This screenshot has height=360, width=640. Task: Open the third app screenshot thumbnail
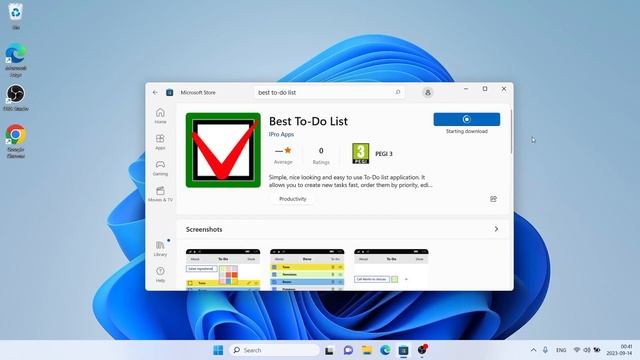(391, 269)
